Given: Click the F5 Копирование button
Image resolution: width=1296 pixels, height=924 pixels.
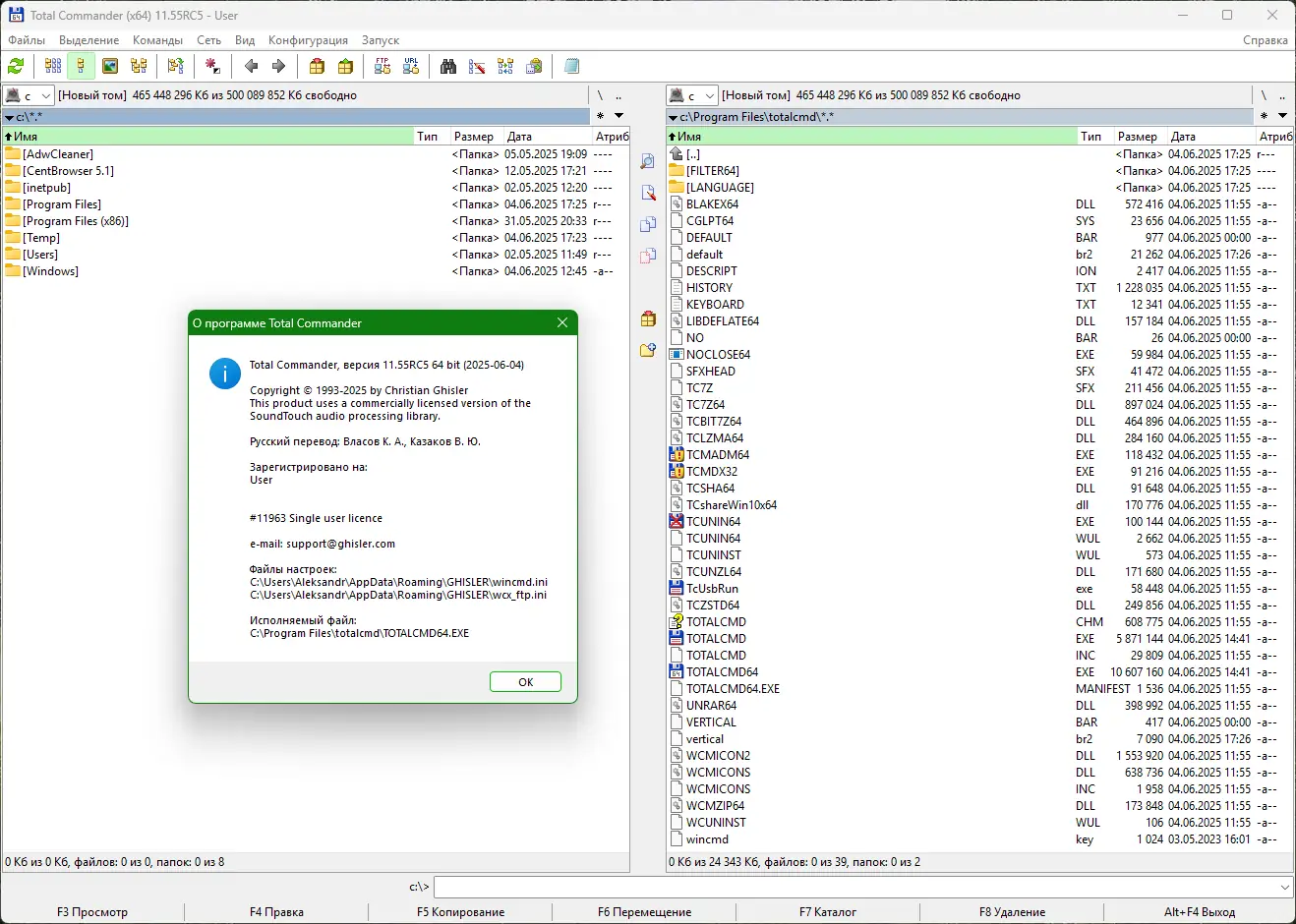Looking at the screenshot, I should click(461, 912).
